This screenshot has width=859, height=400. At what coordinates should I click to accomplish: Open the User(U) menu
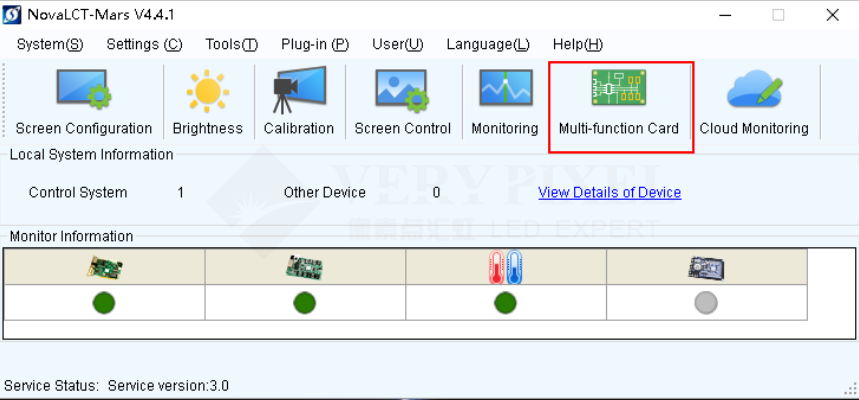pyautogui.click(x=398, y=44)
